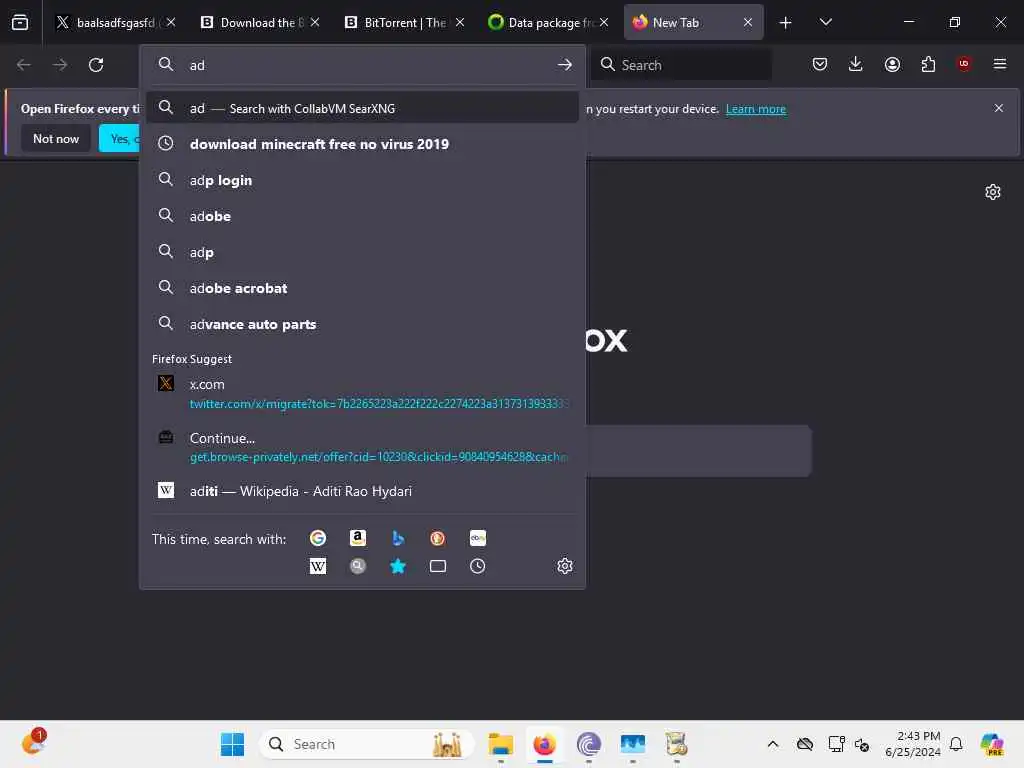
Task: Search with Google one-off icon
Action: tap(318, 538)
